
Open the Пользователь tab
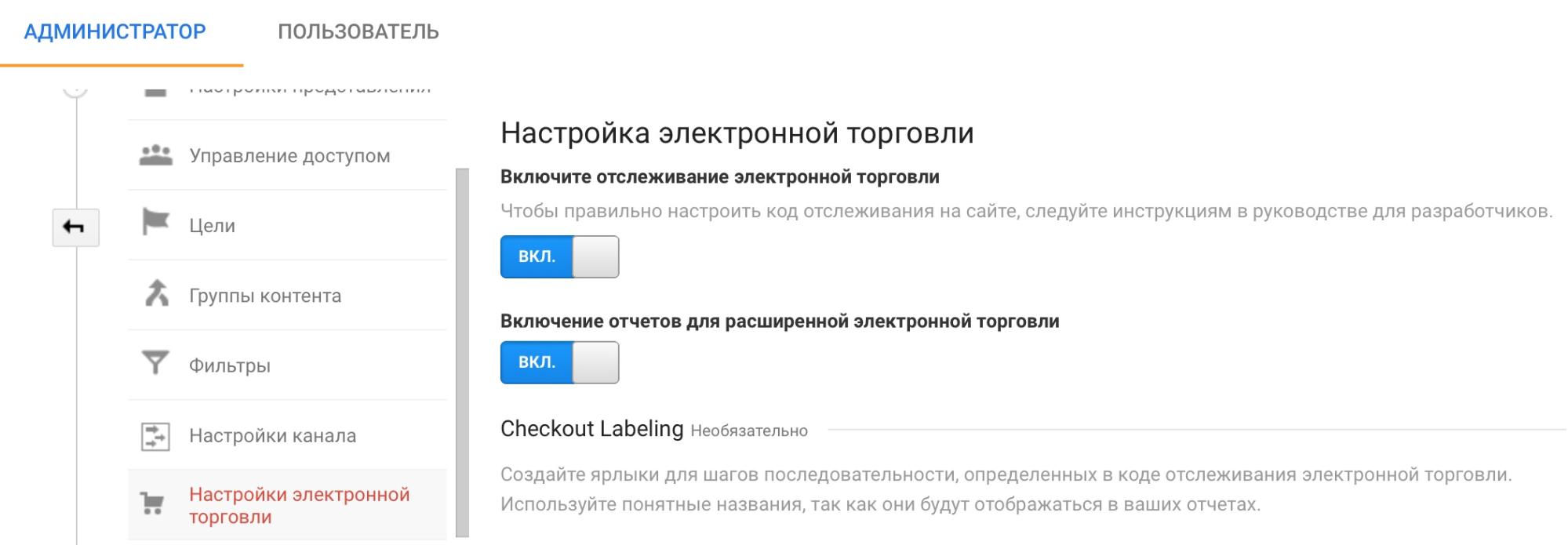[358, 32]
